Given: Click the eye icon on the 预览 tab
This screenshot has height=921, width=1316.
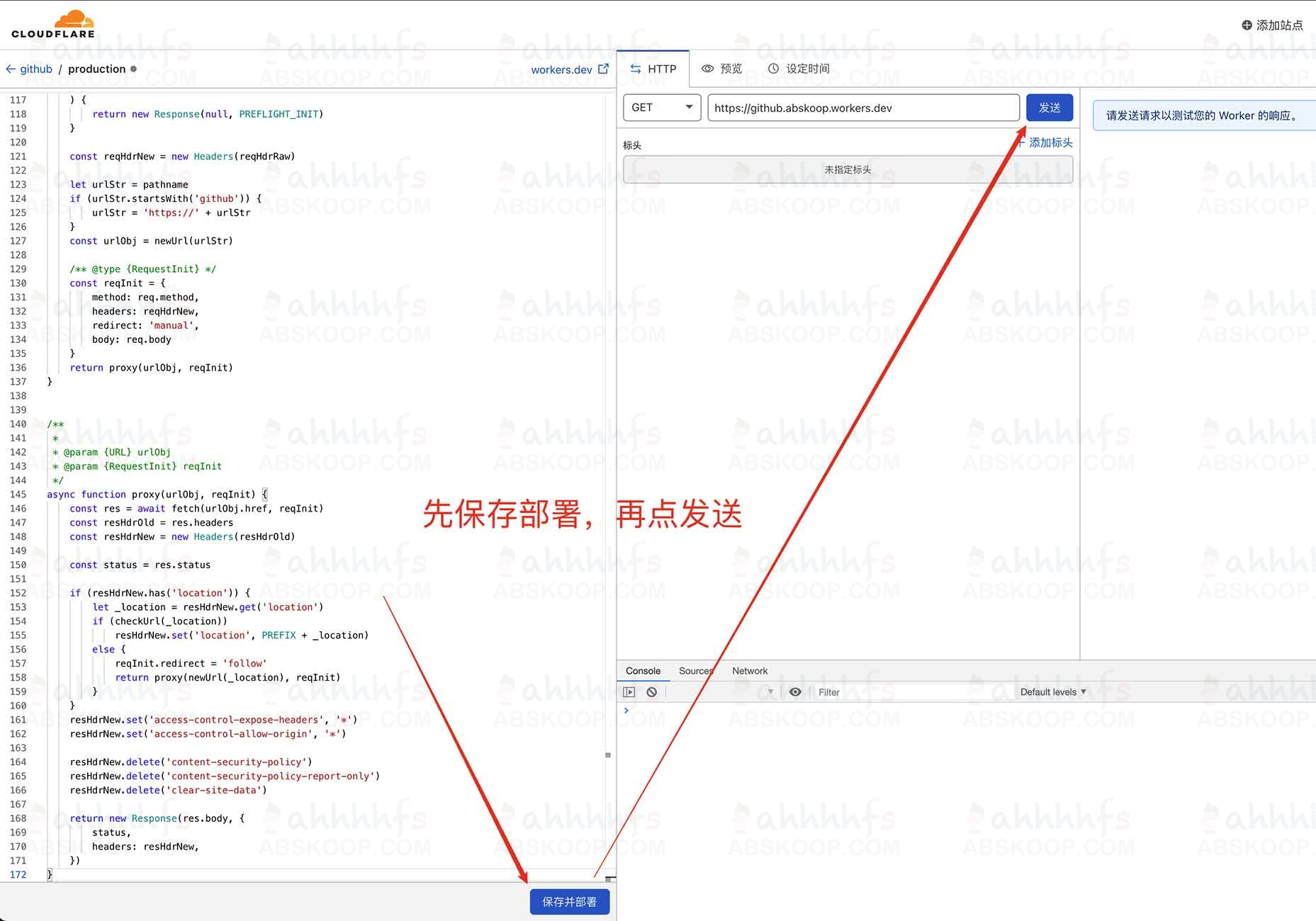Looking at the screenshot, I should click(708, 69).
